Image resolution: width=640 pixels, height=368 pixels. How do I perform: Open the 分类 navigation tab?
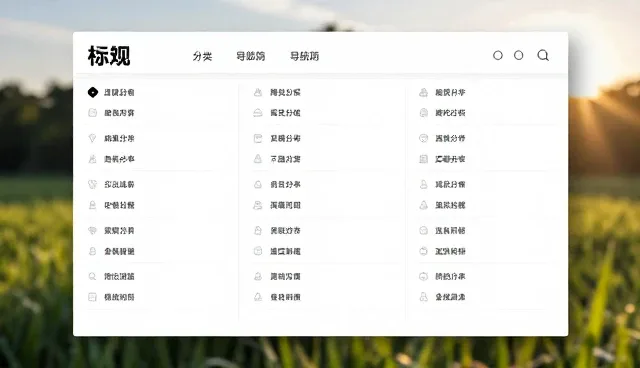(x=202, y=56)
